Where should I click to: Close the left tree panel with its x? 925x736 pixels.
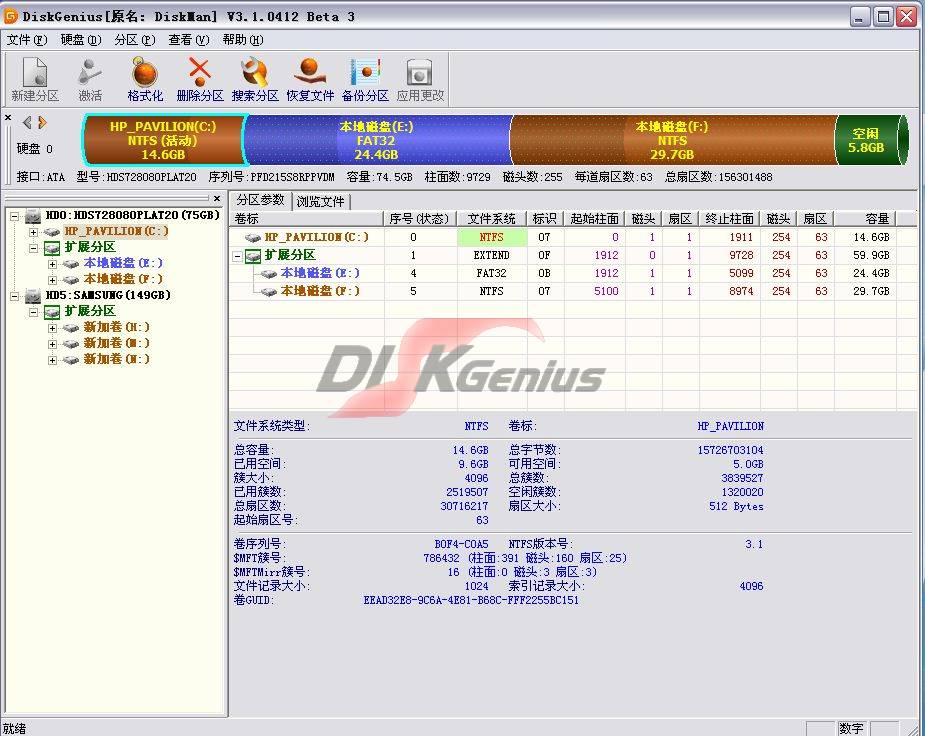coord(217,199)
